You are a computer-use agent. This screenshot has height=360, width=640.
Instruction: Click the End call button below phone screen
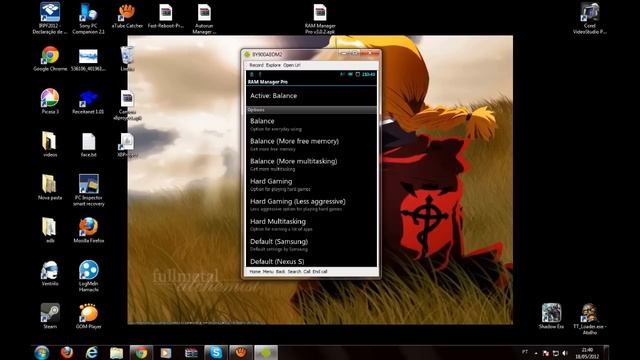coord(320,271)
